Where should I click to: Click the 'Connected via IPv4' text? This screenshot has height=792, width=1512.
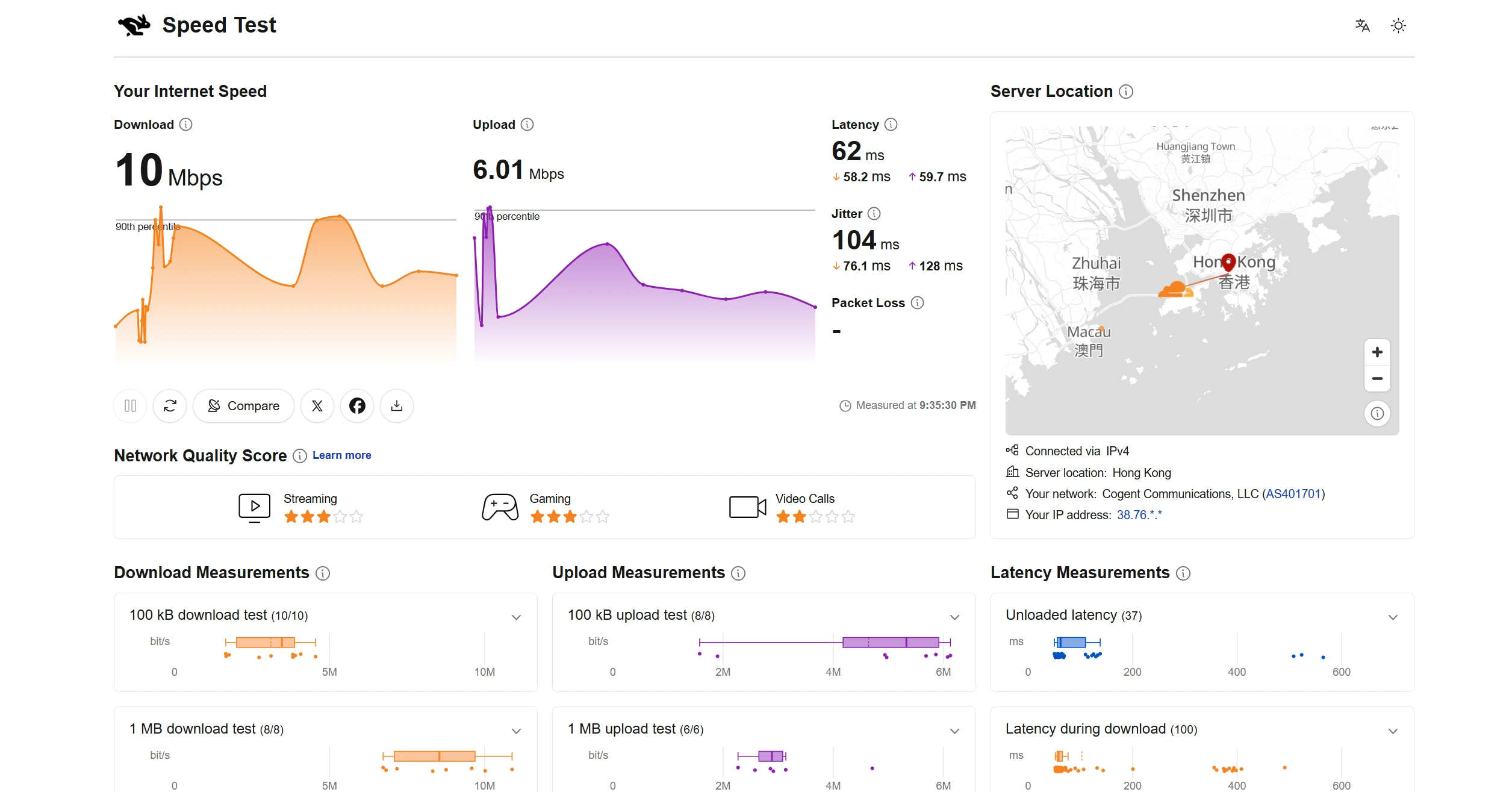pyautogui.click(x=1077, y=451)
